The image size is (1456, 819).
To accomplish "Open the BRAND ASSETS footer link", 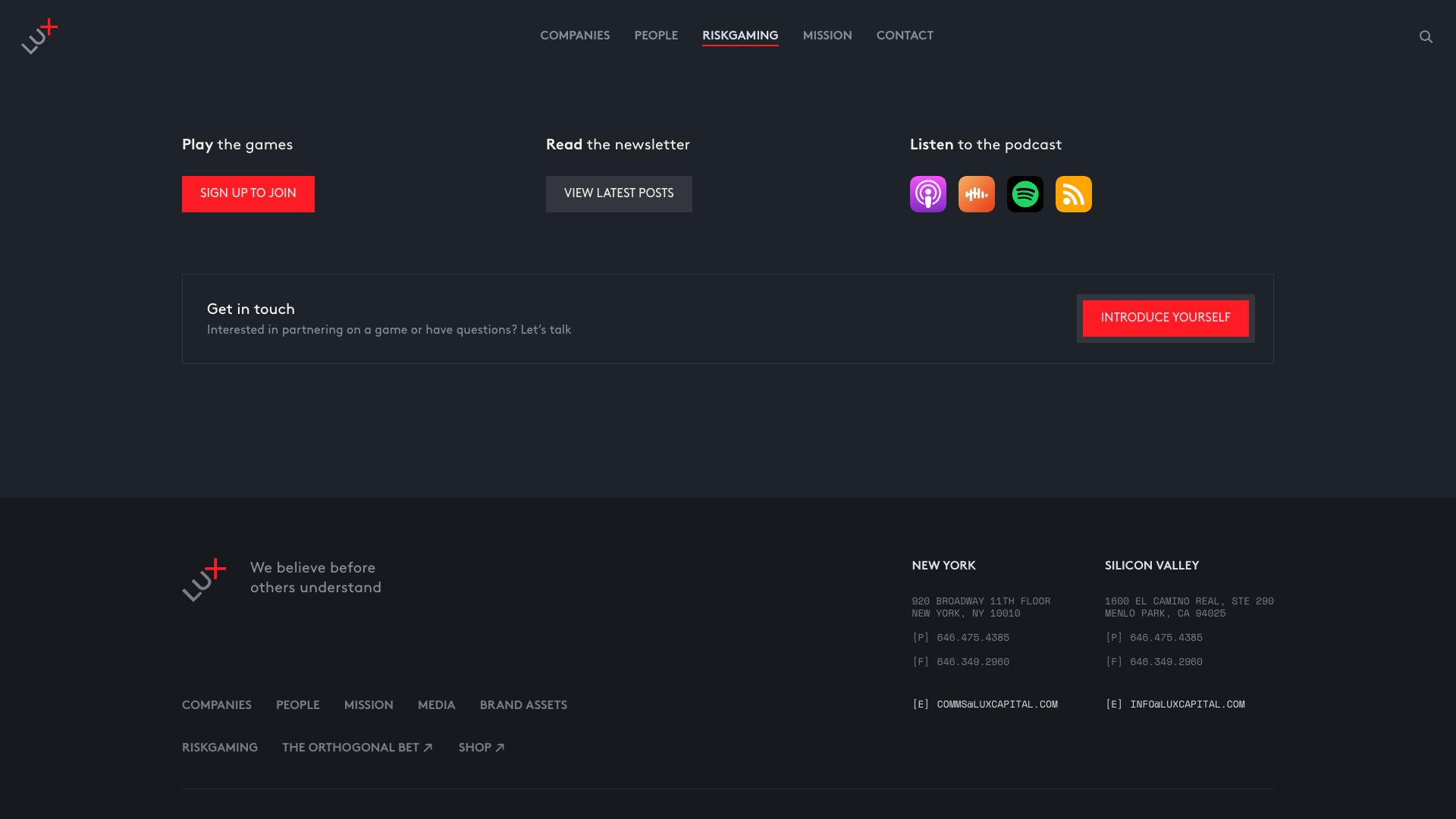I will click(x=523, y=705).
